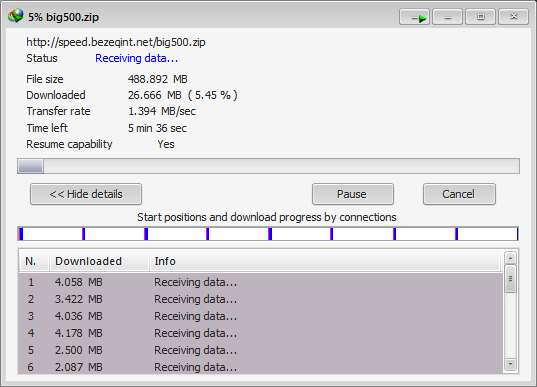Image resolution: width=537 pixels, height=387 pixels.
Task: Click the connection list scrollbar thumb
Action: (x=510, y=278)
